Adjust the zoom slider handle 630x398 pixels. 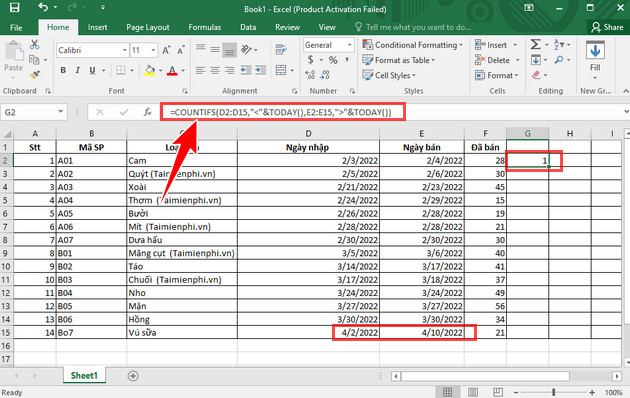coord(553,392)
